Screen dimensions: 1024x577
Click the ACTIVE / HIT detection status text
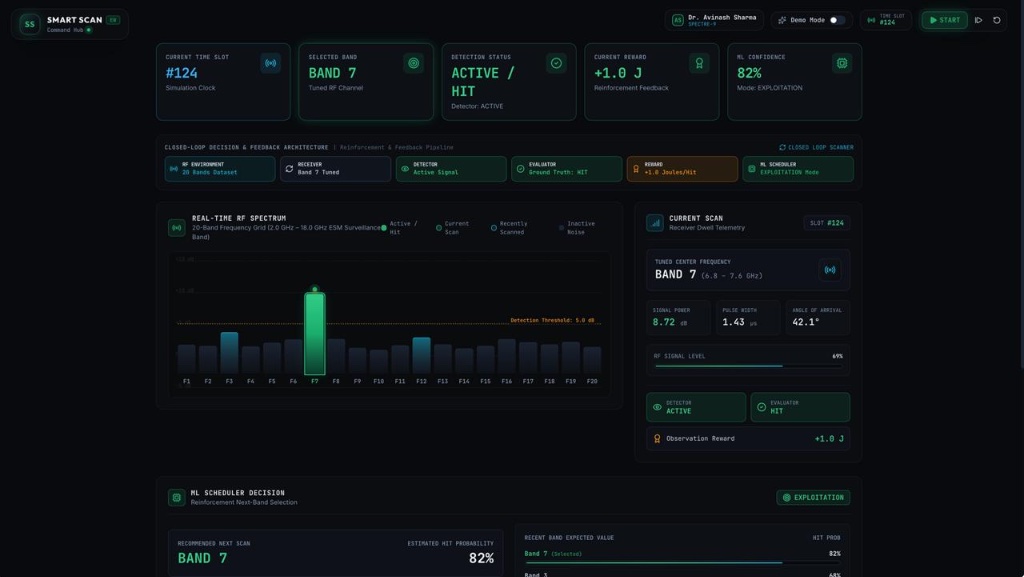tap(483, 82)
